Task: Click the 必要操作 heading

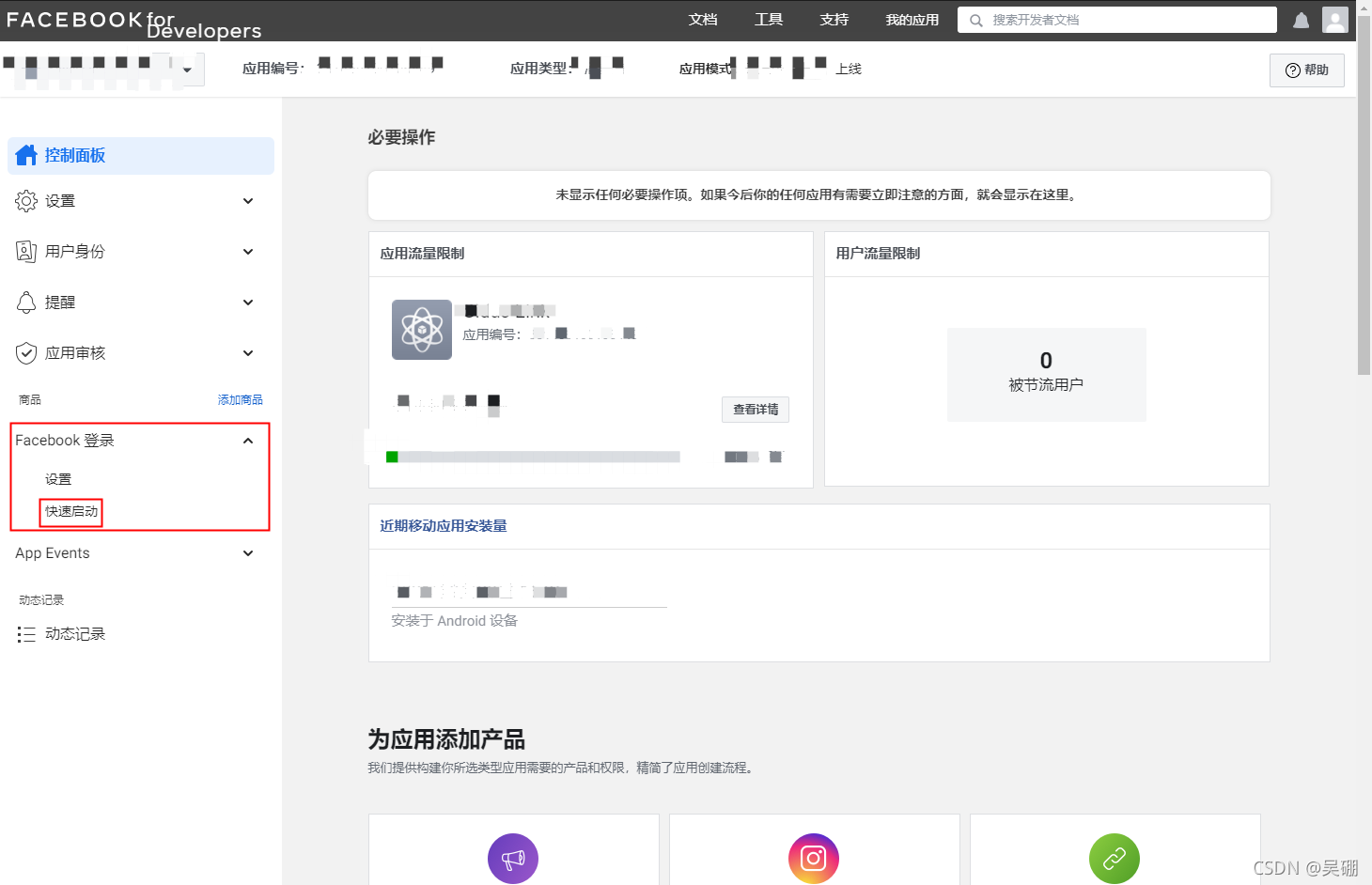Action: coord(401,137)
